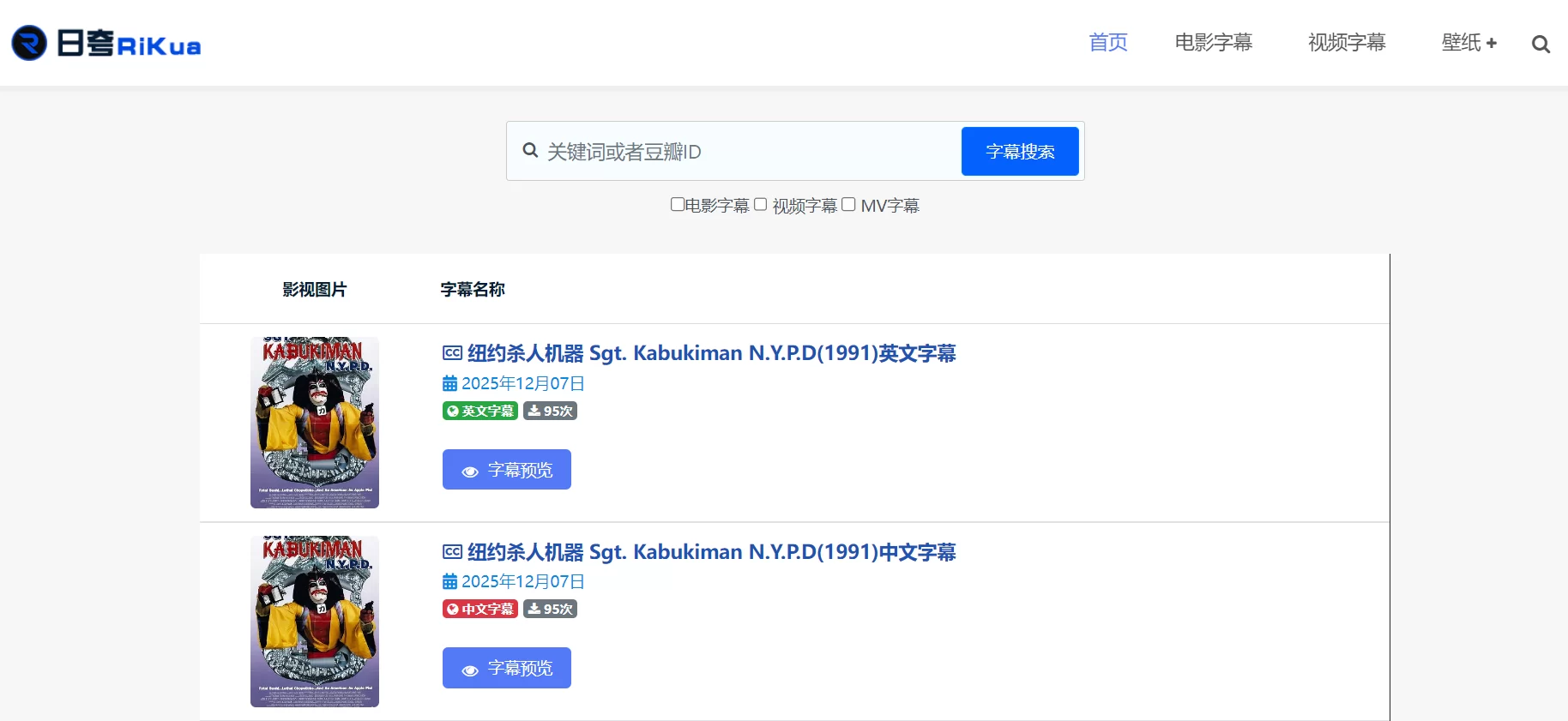The height and width of the screenshot is (721, 1568).
Task: Click the CC icon beside the 中文字幕 title
Action: tap(452, 552)
